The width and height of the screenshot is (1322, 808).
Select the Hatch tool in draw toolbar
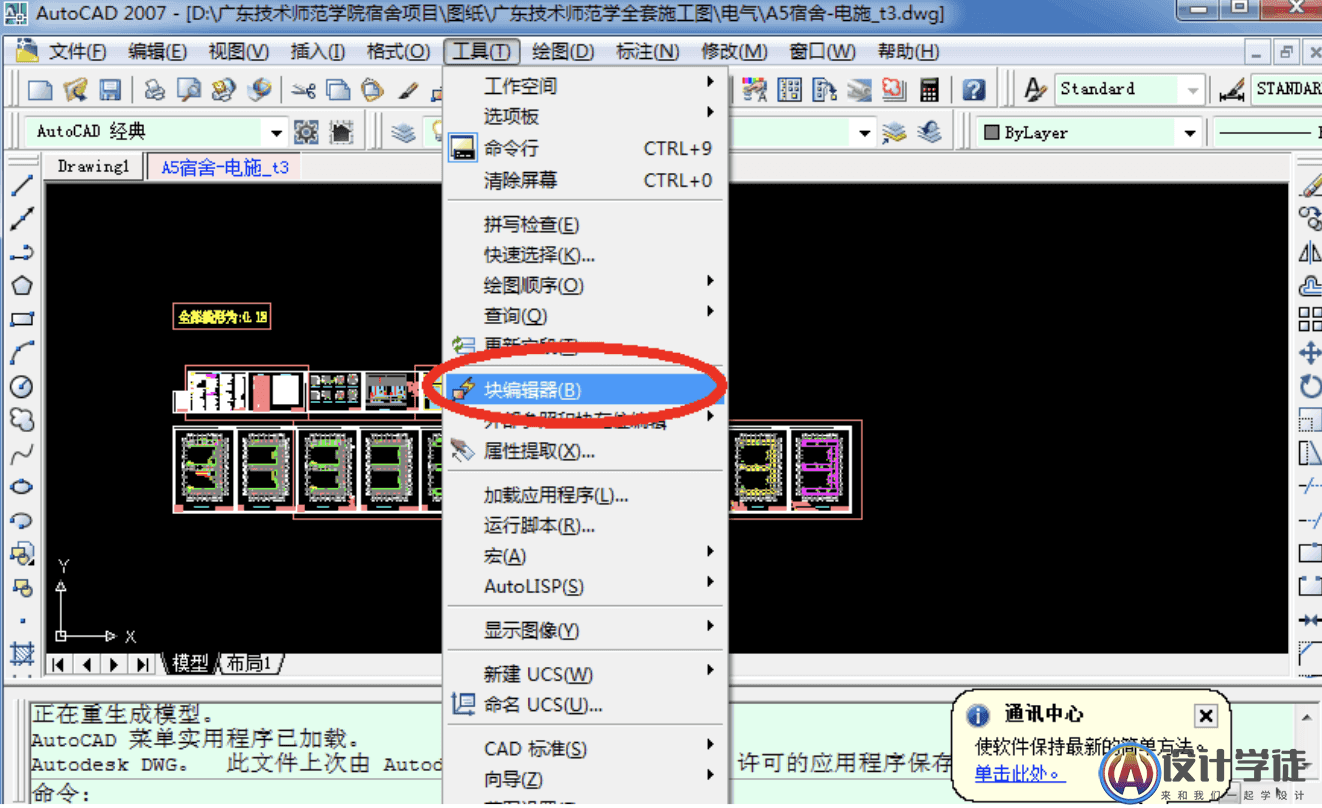coord(22,654)
